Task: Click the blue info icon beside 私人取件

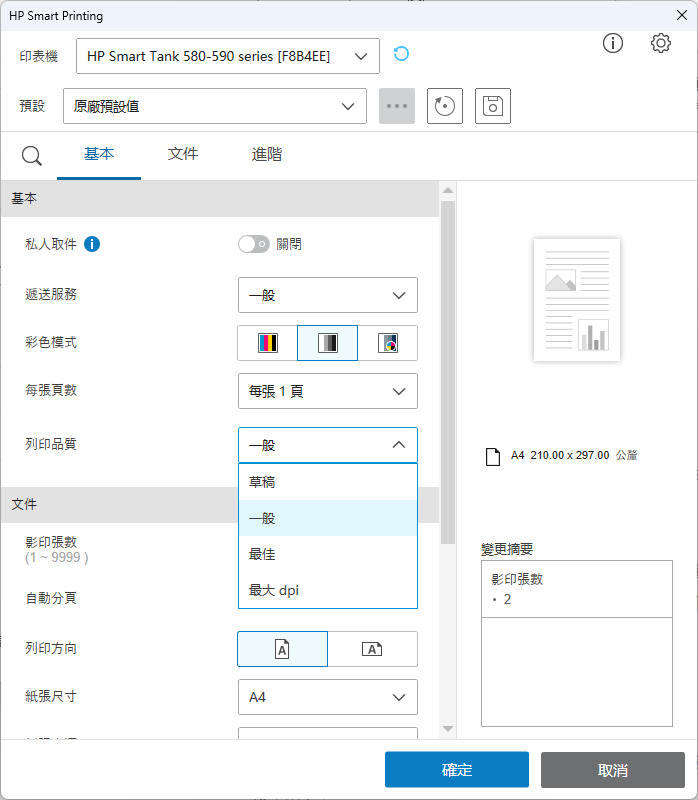Action: pyautogui.click(x=92, y=244)
